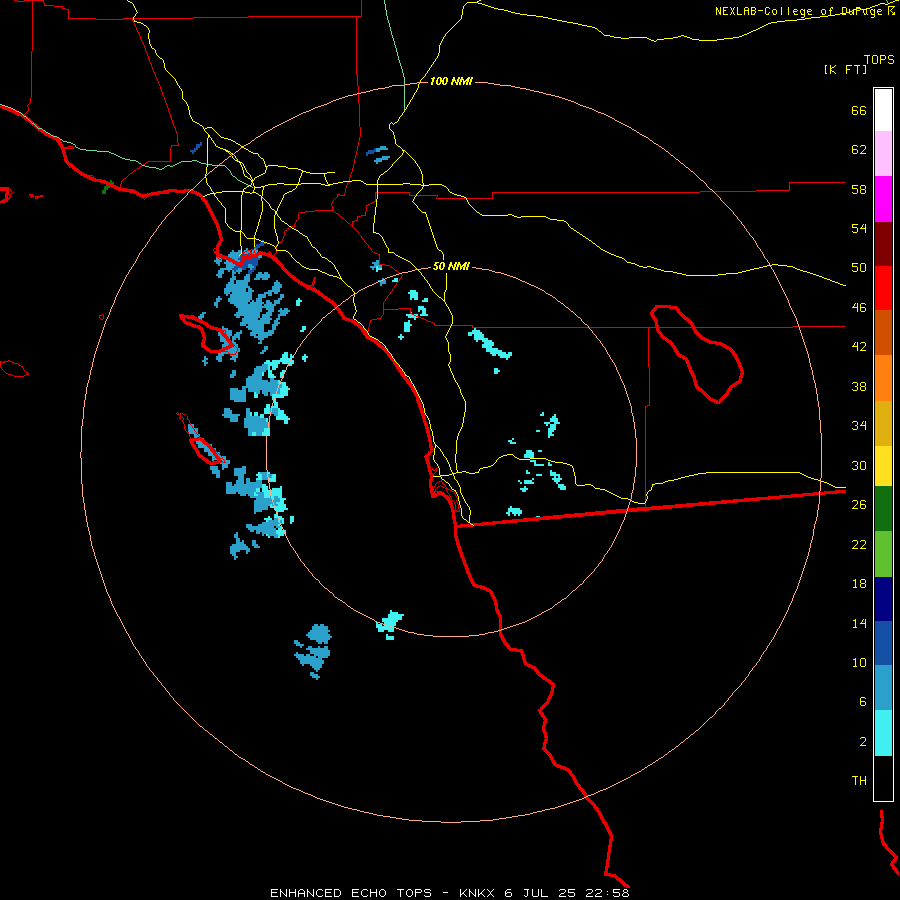Click the legend value "14"
This screenshot has height=900, width=900.
click(x=859, y=623)
